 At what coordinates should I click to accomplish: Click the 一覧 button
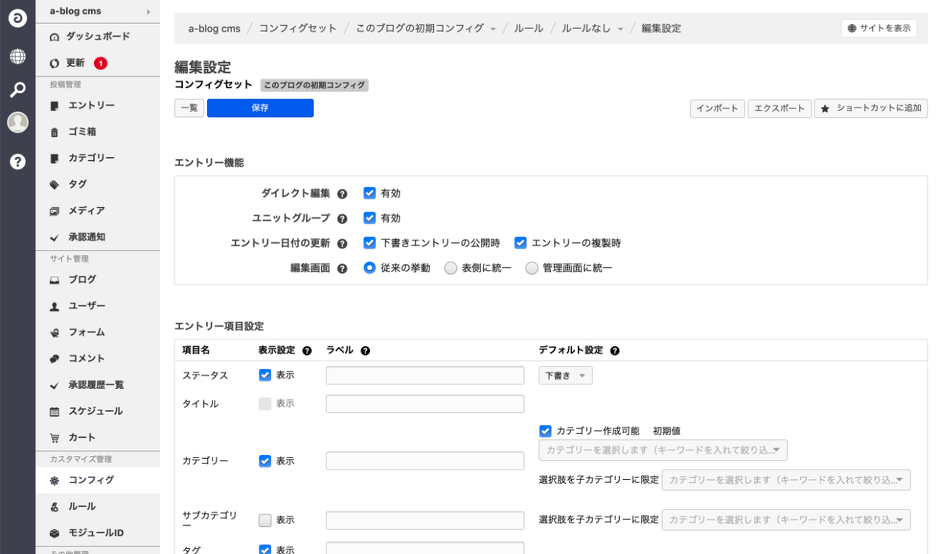[x=189, y=108]
